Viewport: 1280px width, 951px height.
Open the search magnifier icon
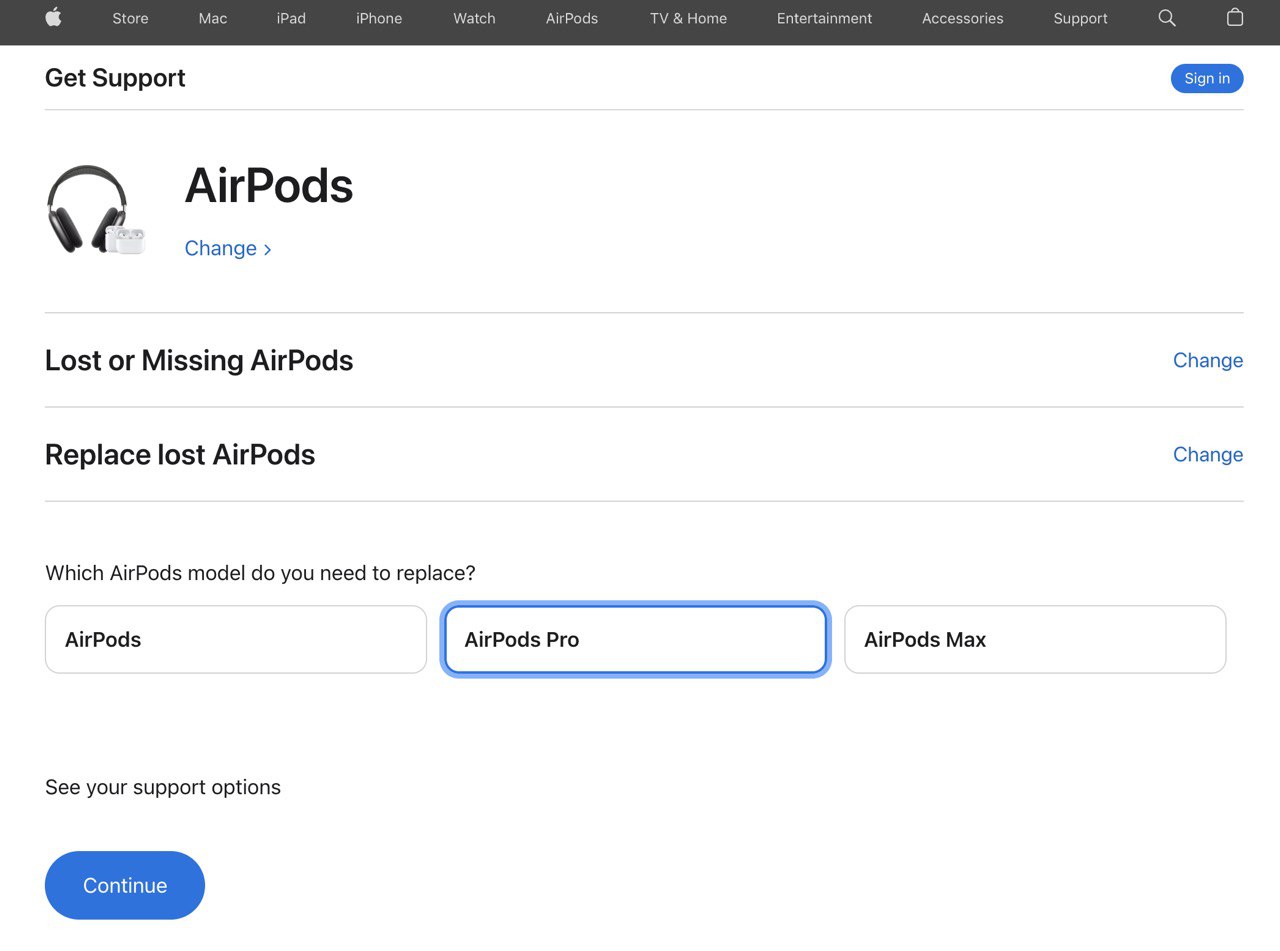[x=1166, y=18]
